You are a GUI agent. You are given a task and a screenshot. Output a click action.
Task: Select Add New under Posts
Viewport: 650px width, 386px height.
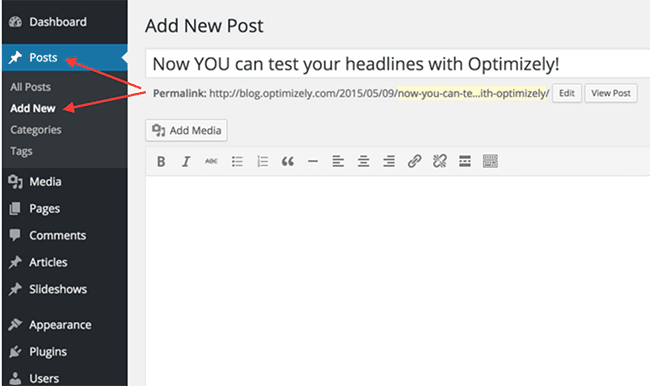tap(33, 108)
